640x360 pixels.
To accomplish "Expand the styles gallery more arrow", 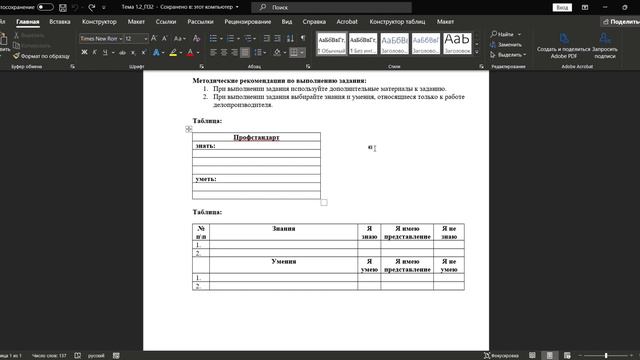I will [477, 52].
